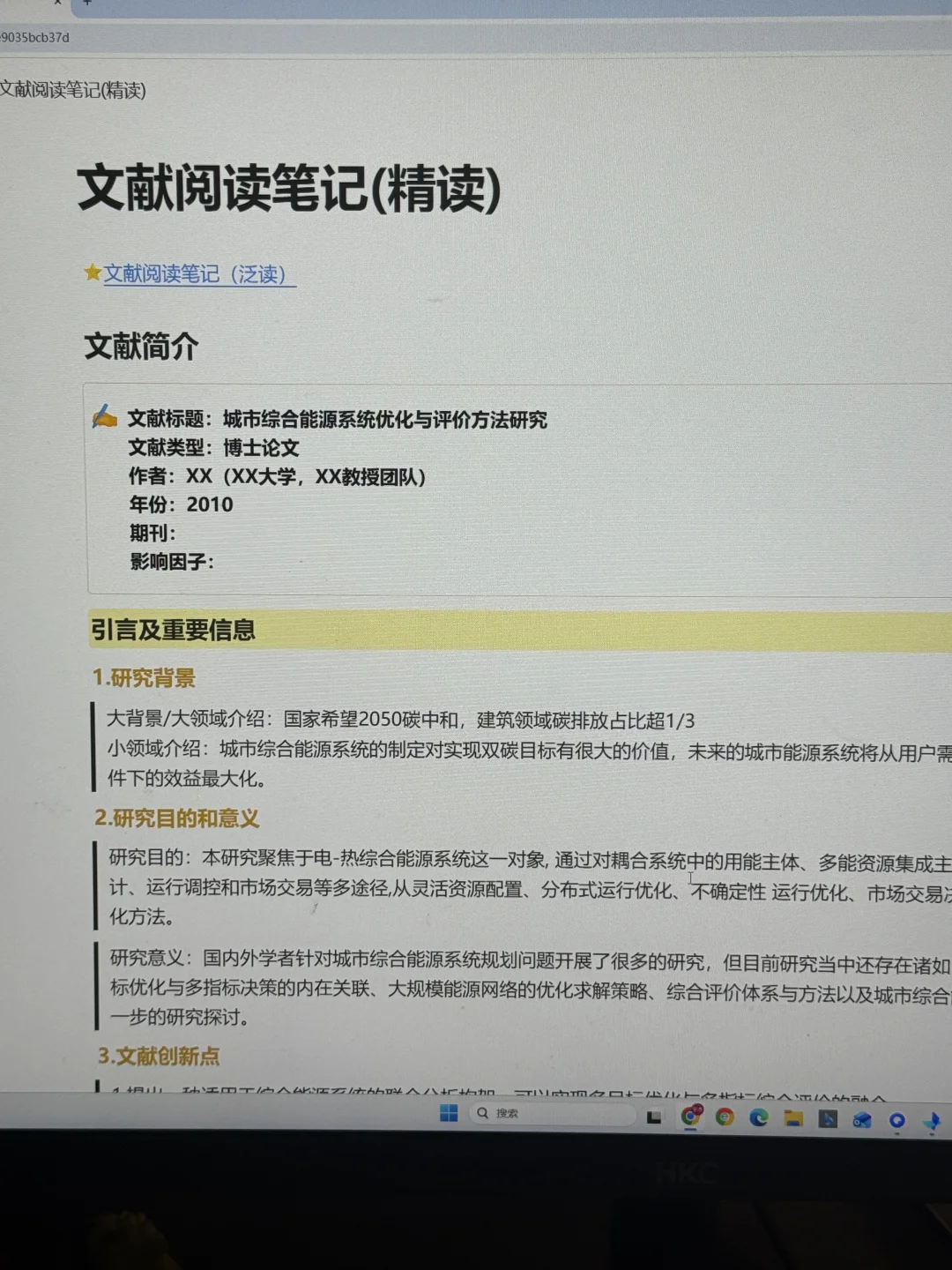Viewport: 952px width, 1270px height.
Task: Click the pencil emoji in the 文献简介 card
Action: (x=105, y=417)
